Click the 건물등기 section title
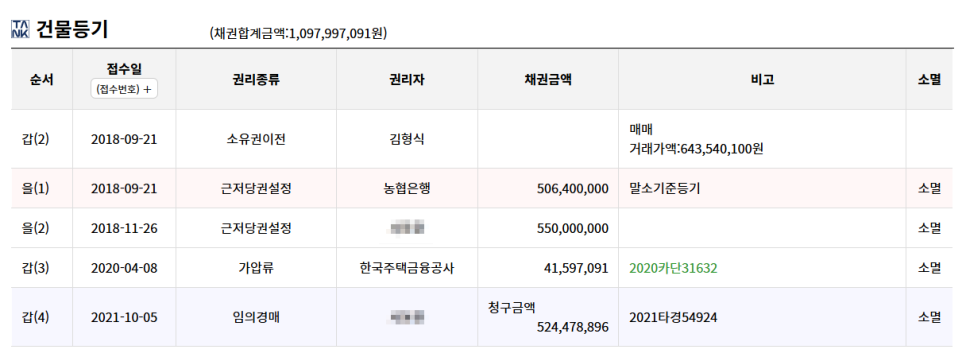Screen dimensions: 966x361 point(72,29)
